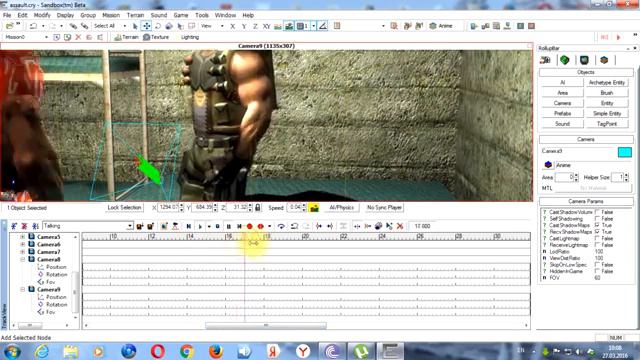Select the Rotate object tool
The width and height of the screenshot is (640, 360).
click(x=158, y=26)
